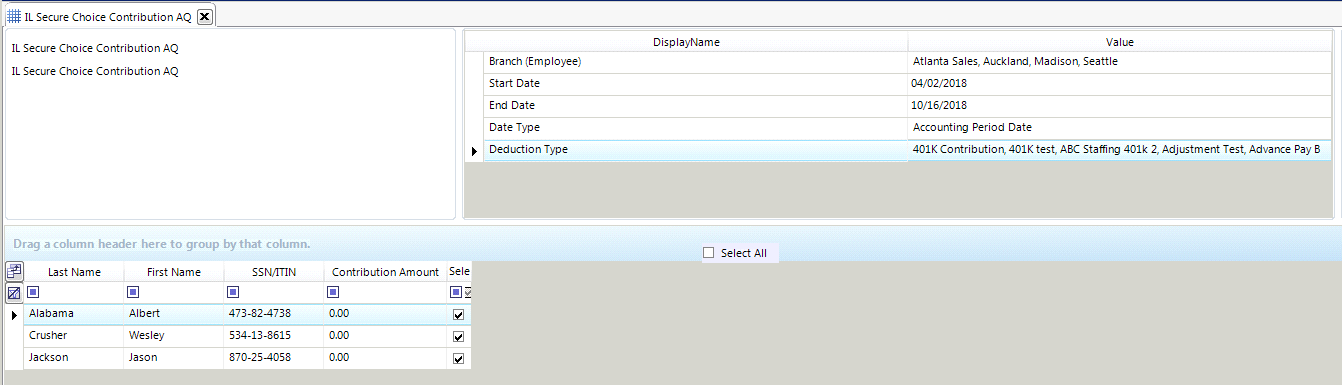1342x385 pixels.
Task: Select the Alabama last name cell
Action: pos(74,314)
